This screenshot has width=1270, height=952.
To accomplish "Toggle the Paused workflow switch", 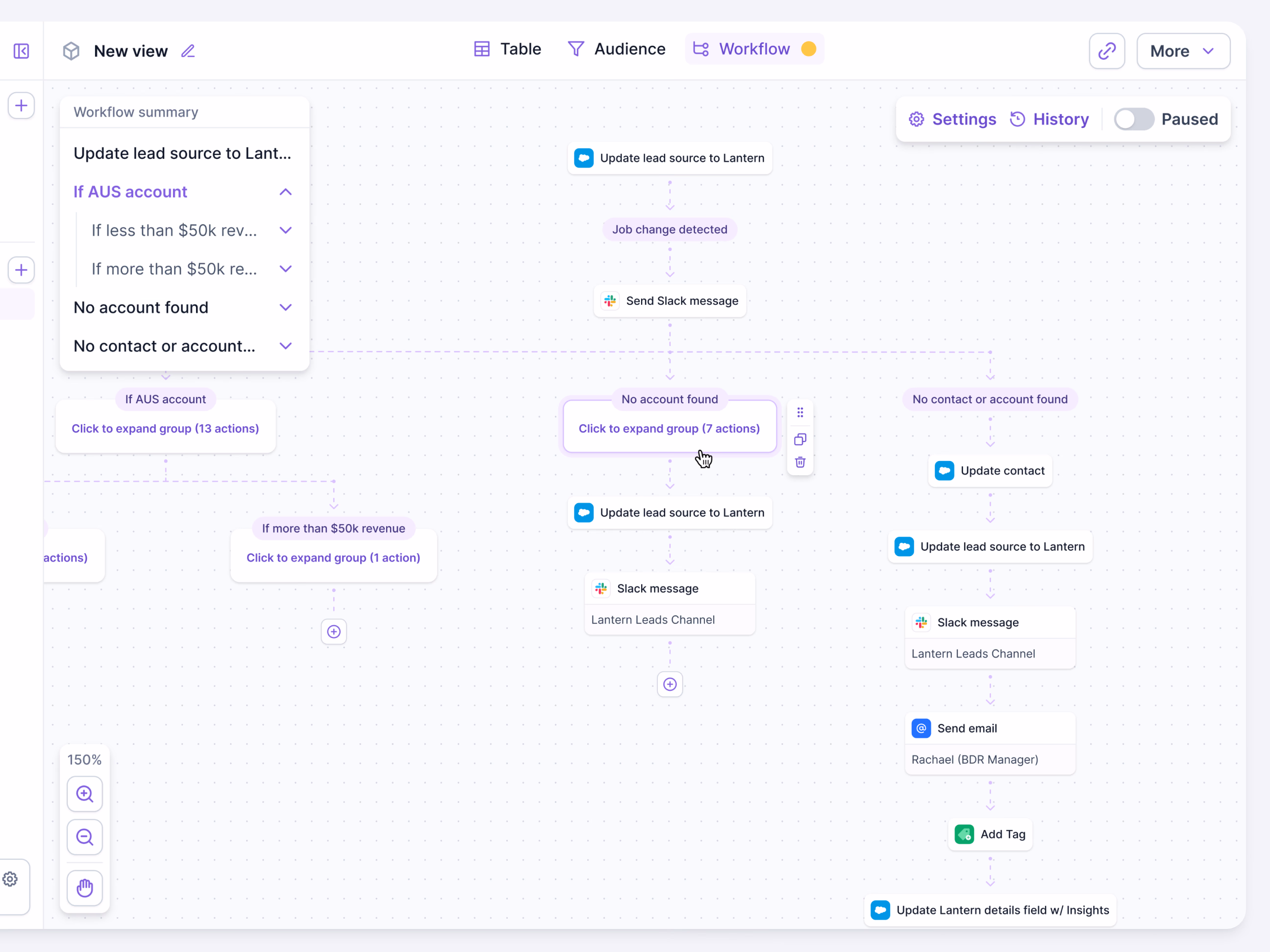I will [x=1134, y=120].
